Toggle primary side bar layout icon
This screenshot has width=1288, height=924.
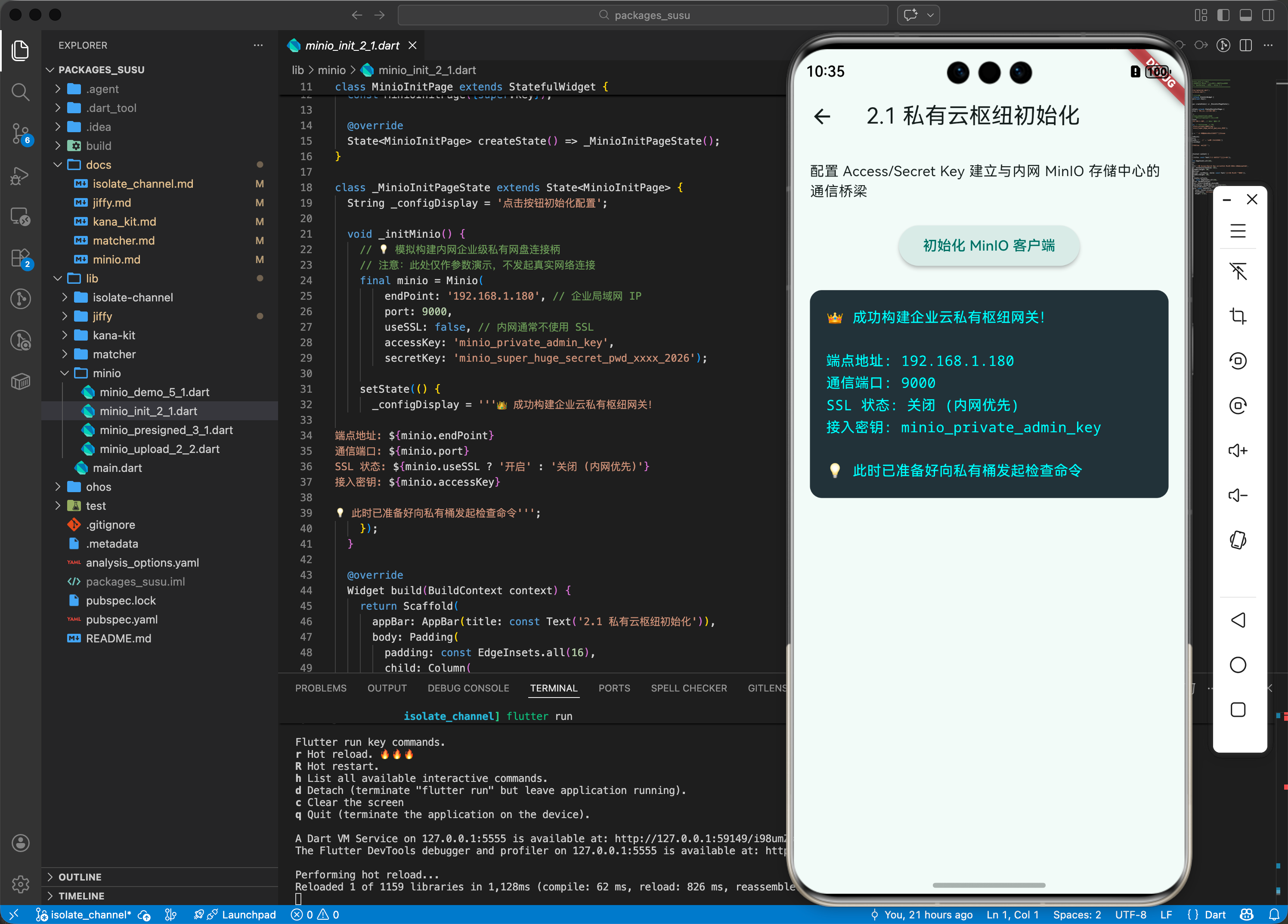pyautogui.click(x=1223, y=16)
